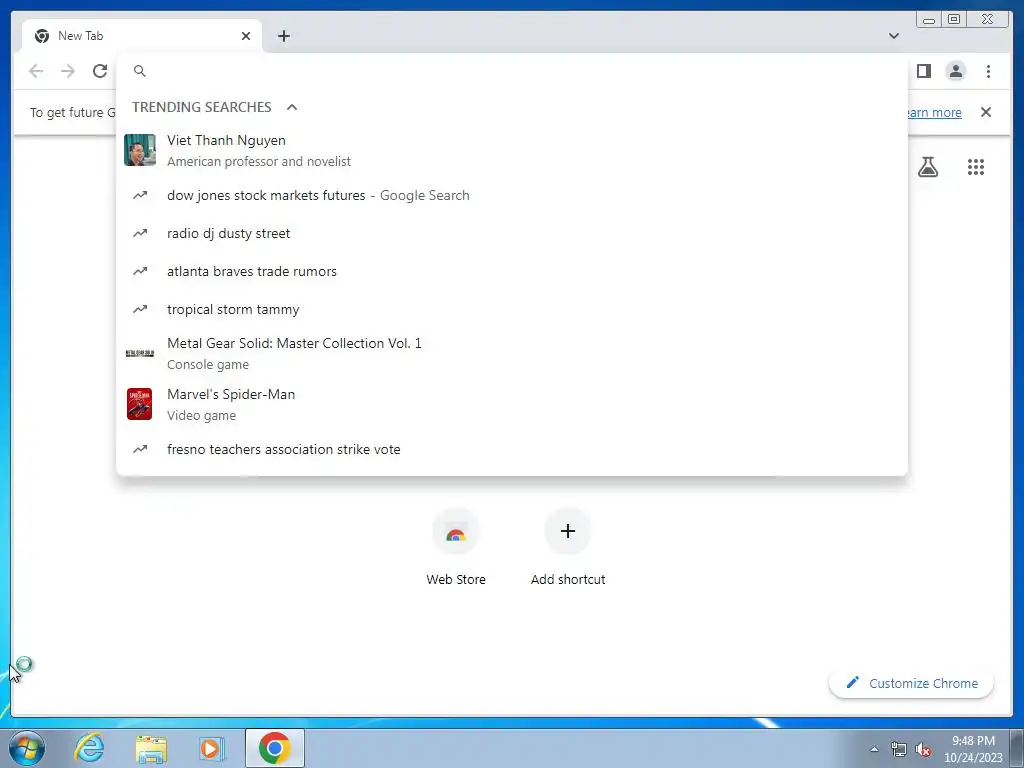Open Marvel's Spider-Man suggestion
This screenshot has width=1024, height=768.
(511, 404)
